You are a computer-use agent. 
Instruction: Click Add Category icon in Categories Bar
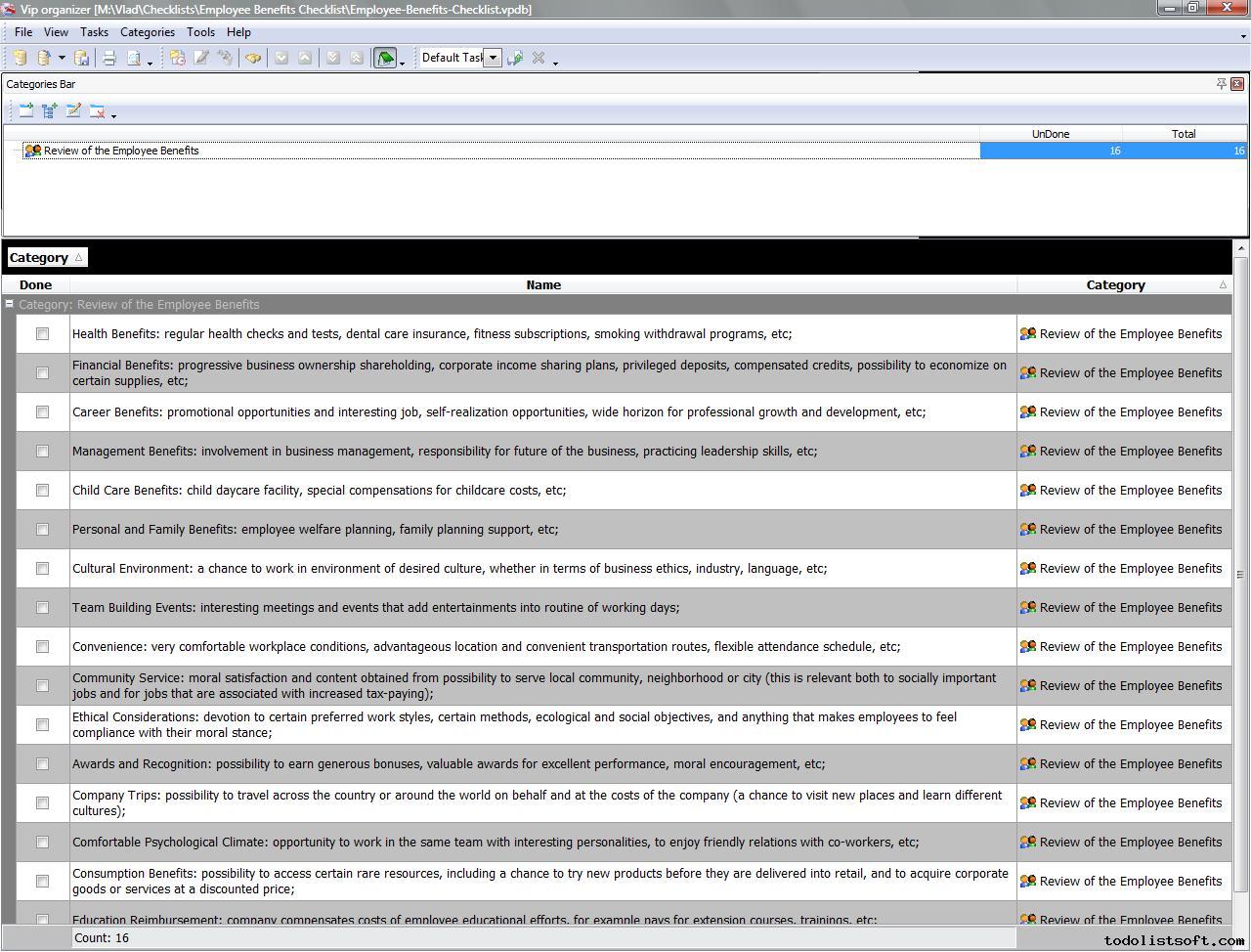tap(26, 111)
